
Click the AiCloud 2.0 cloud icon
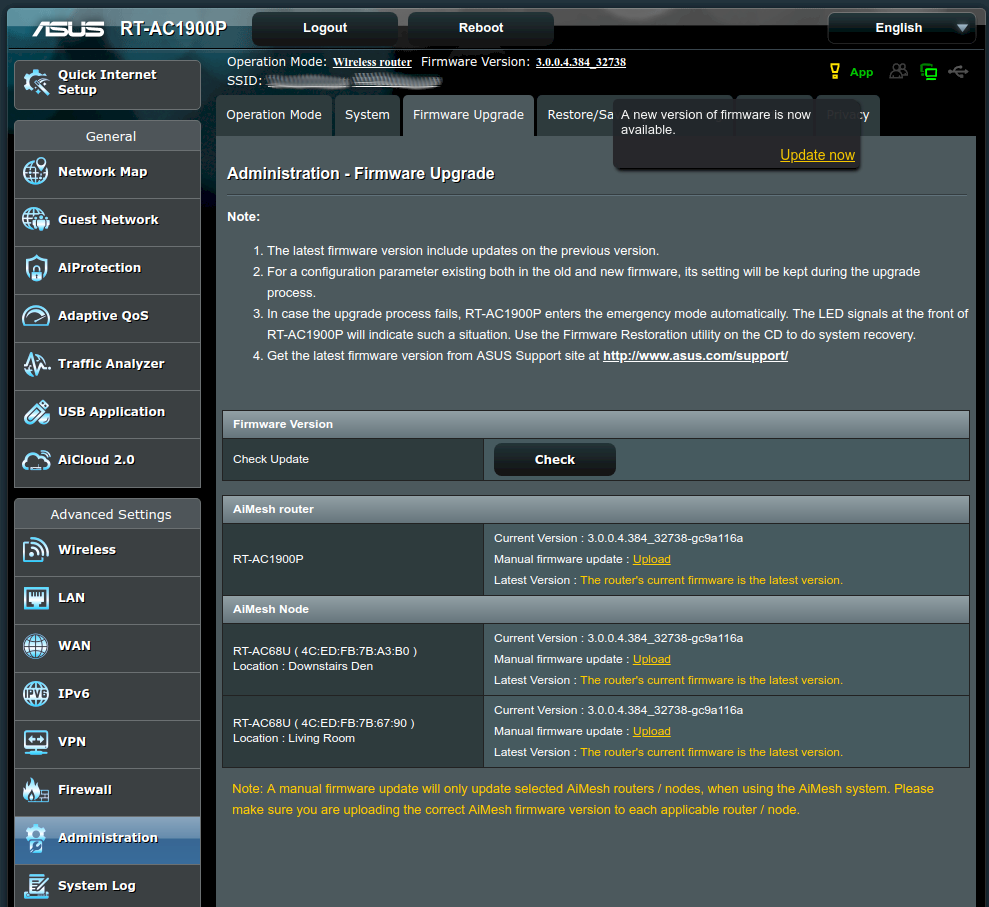pyautogui.click(x=36, y=460)
